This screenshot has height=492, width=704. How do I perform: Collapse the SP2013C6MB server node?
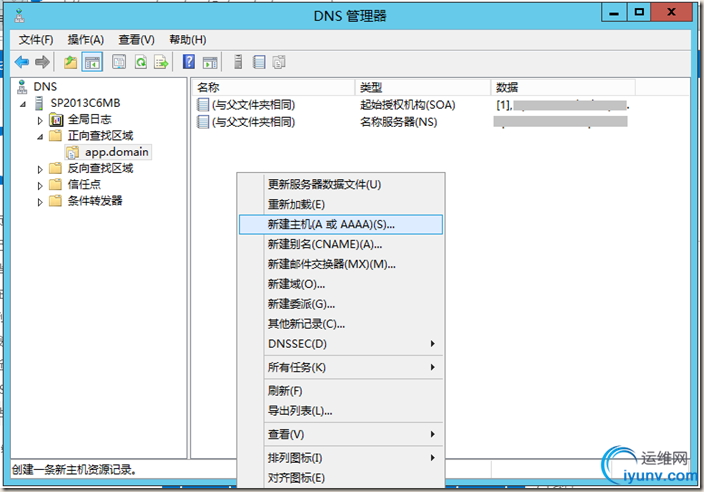pos(23,104)
